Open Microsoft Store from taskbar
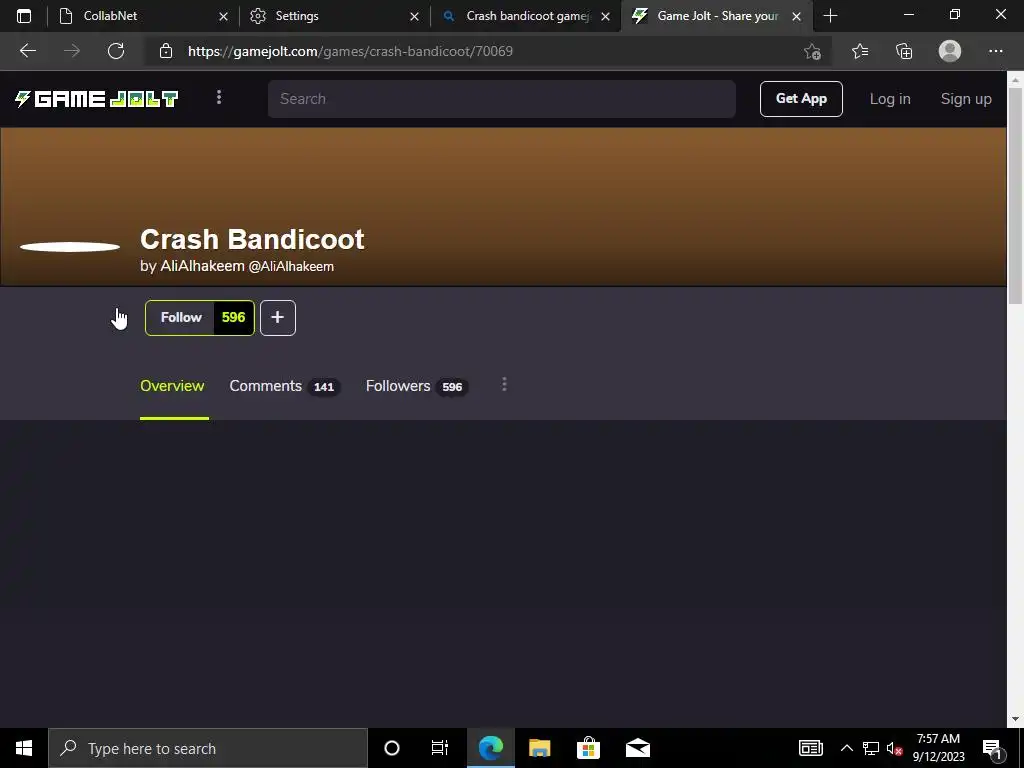This screenshot has height=768, width=1024. click(x=588, y=748)
